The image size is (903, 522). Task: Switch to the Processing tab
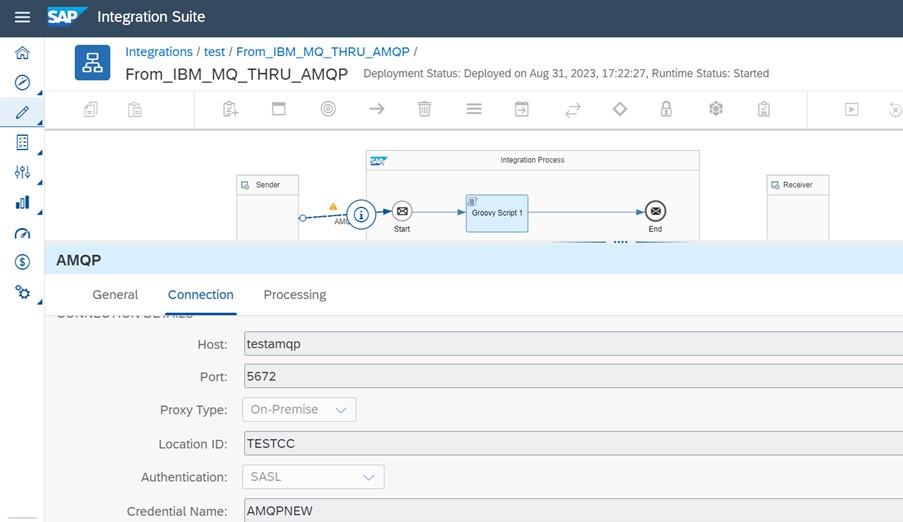coord(295,294)
